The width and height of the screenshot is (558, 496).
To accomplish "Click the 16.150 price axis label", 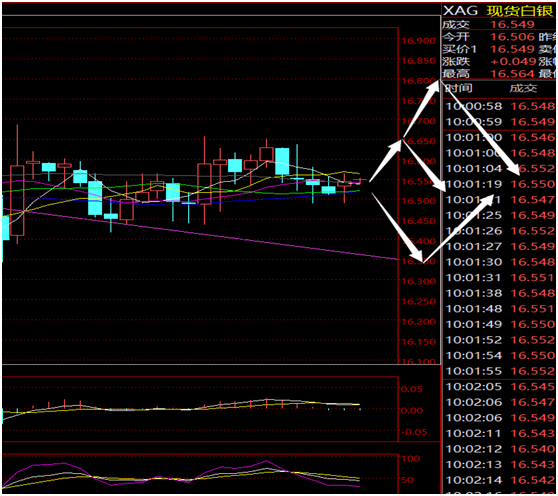I will coord(418,342).
